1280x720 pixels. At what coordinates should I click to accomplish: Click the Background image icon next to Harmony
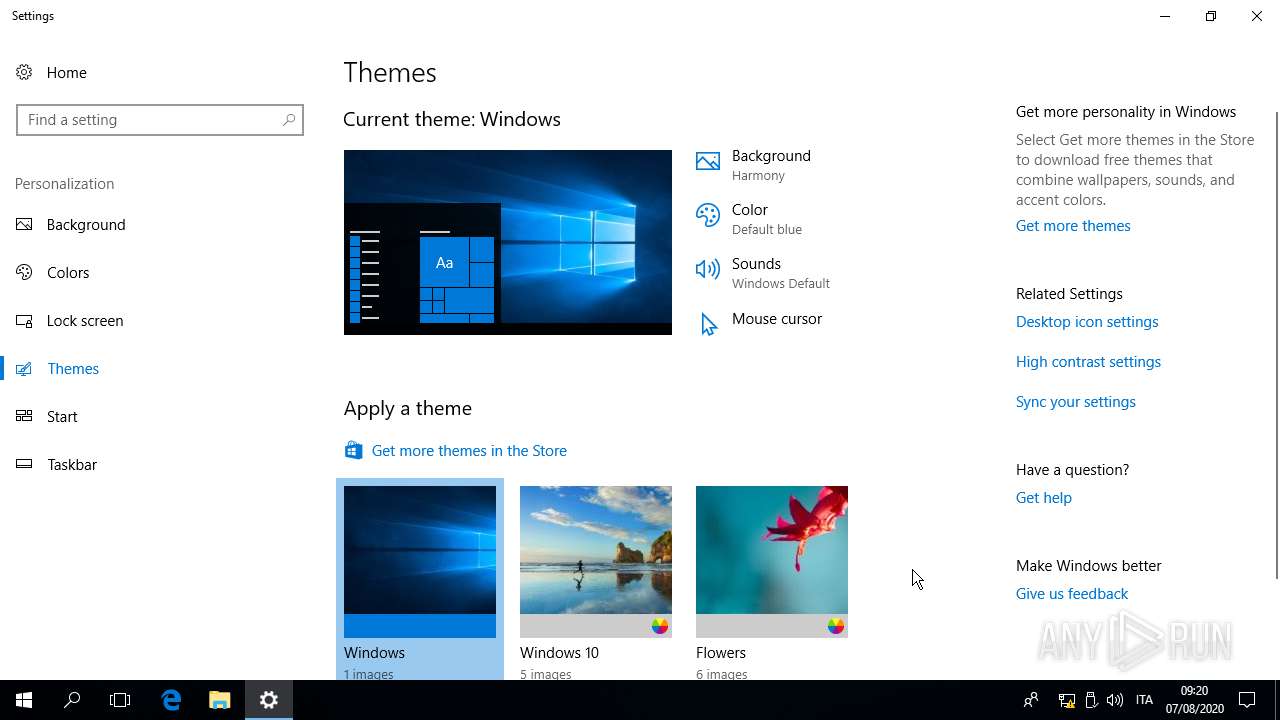[708, 162]
